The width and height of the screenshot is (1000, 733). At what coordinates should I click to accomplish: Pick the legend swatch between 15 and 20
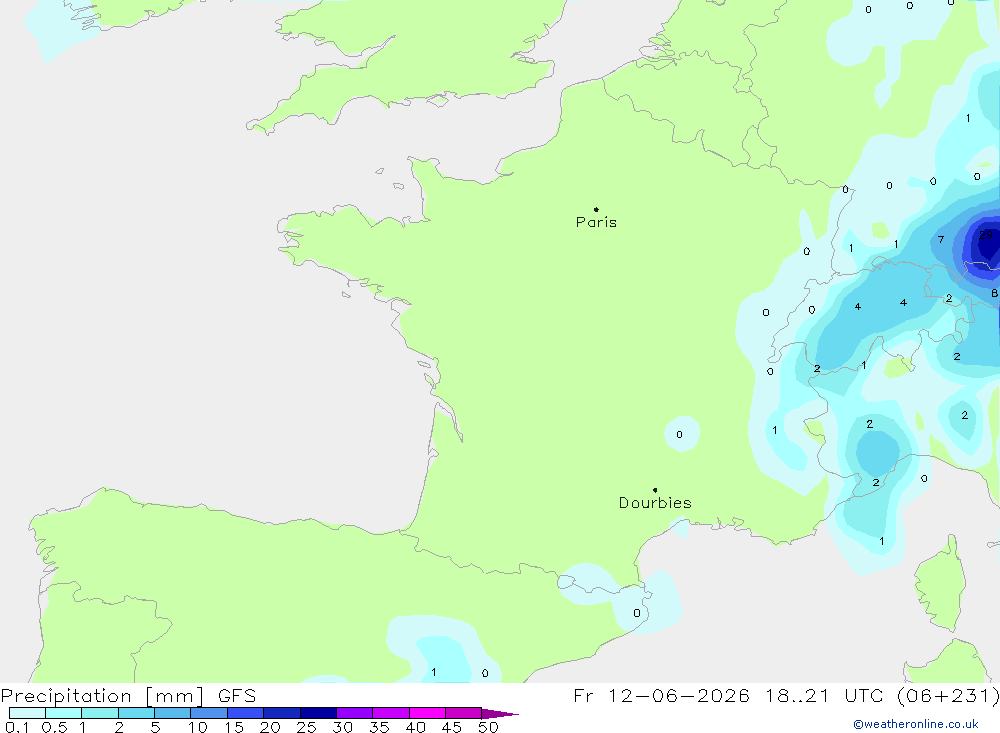click(246, 713)
